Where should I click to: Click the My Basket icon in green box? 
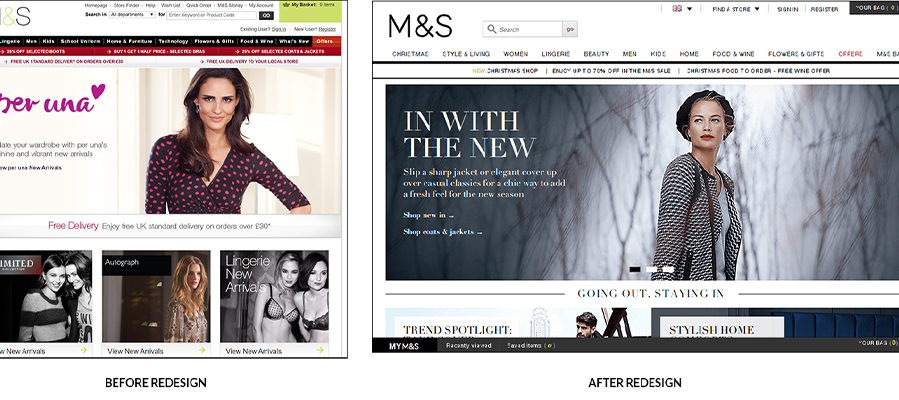[287, 4]
